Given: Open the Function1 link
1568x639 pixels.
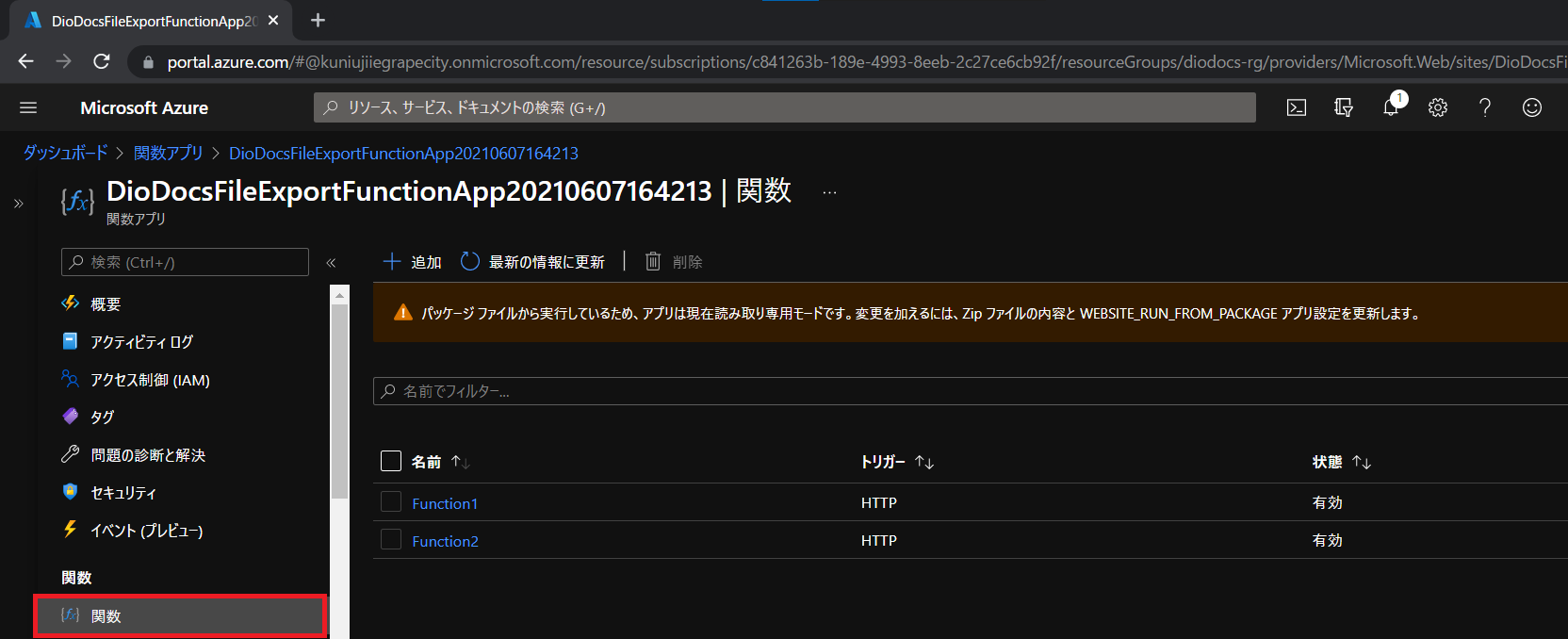Looking at the screenshot, I should point(445,503).
